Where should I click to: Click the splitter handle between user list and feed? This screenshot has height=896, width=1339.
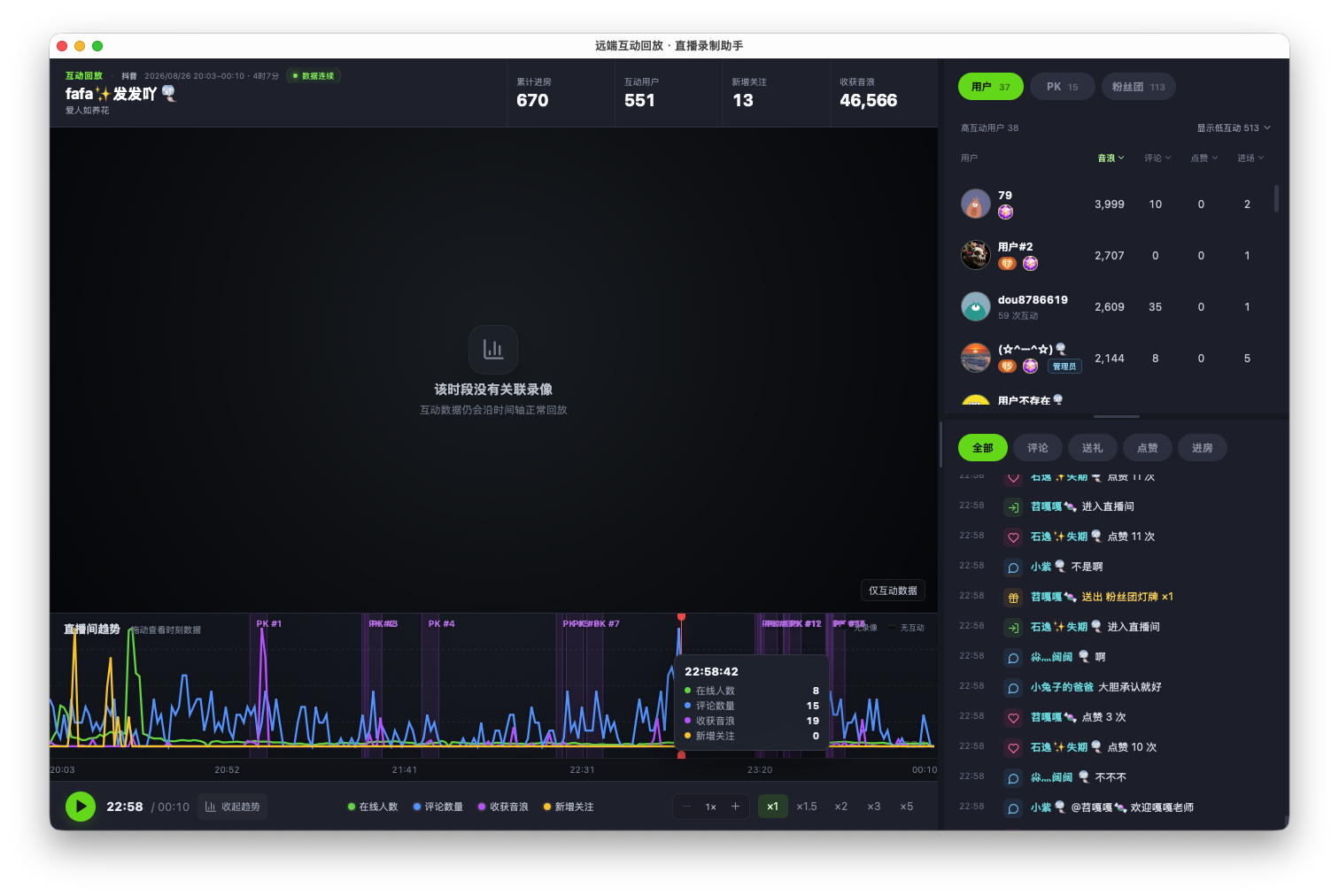tap(1117, 416)
